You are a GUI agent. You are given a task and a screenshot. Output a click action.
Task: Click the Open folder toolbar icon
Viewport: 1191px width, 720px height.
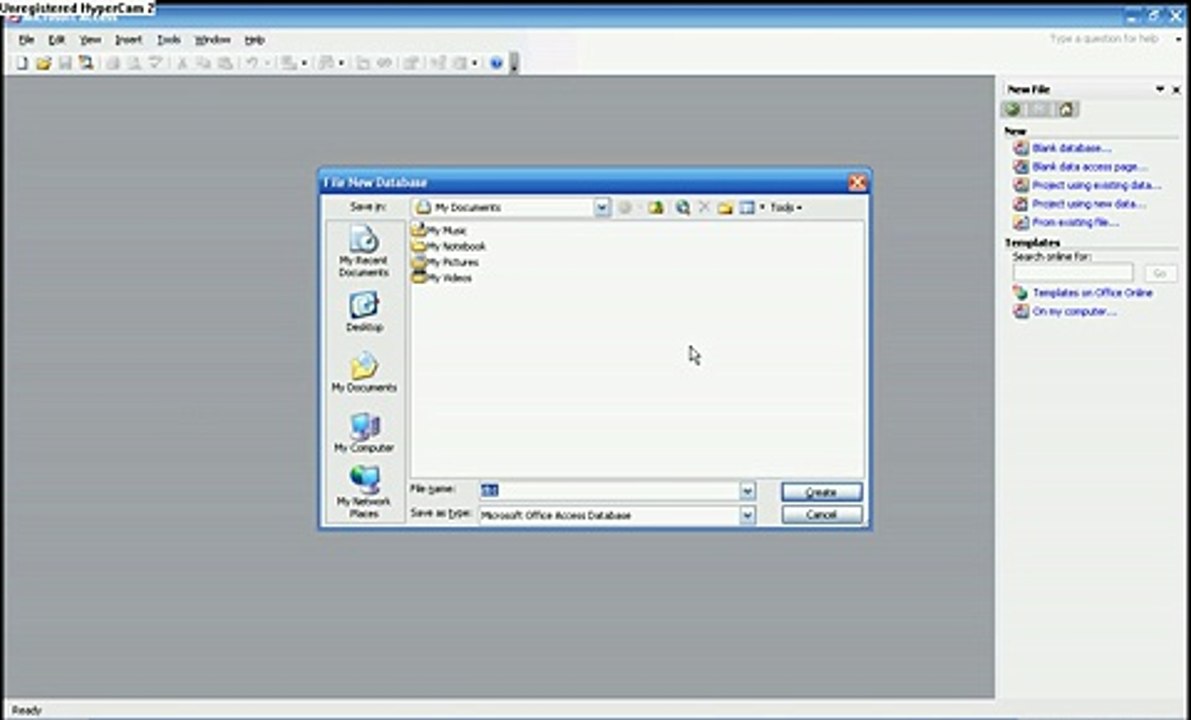click(43, 63)
